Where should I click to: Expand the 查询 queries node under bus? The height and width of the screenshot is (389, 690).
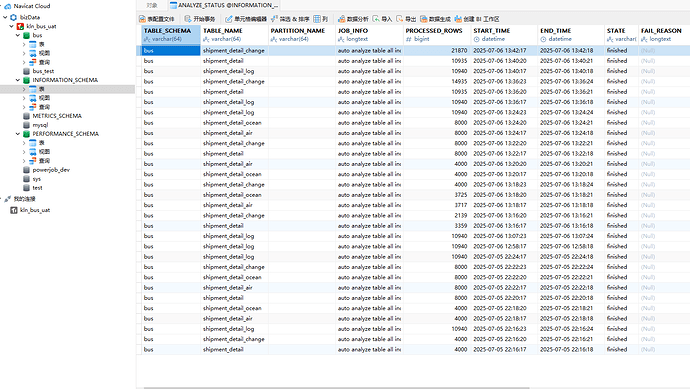[x=24, y=62]
